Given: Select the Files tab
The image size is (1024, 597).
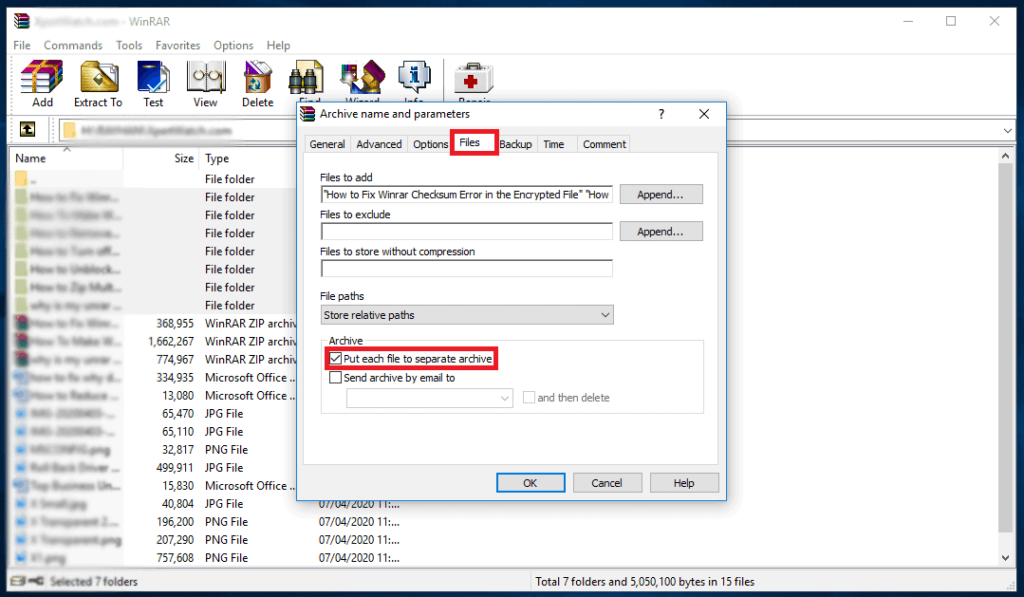Looking at the screenshot, I should point(470,142).
